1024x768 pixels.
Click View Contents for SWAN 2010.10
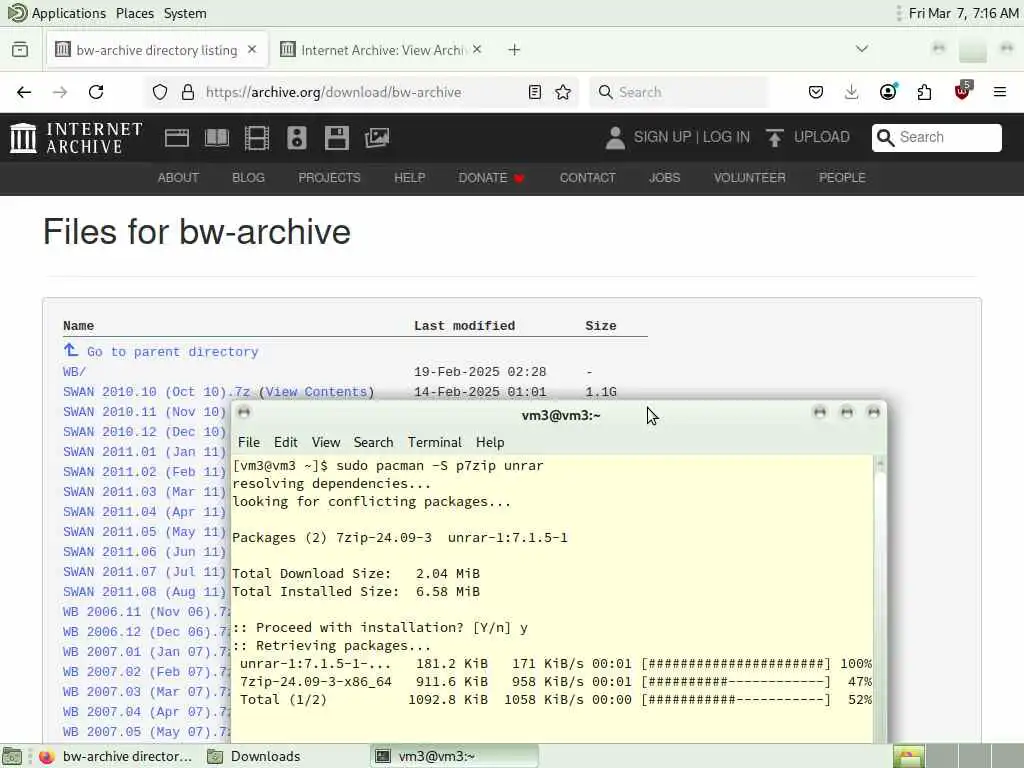pyautogui.click(x=317, y=392)
